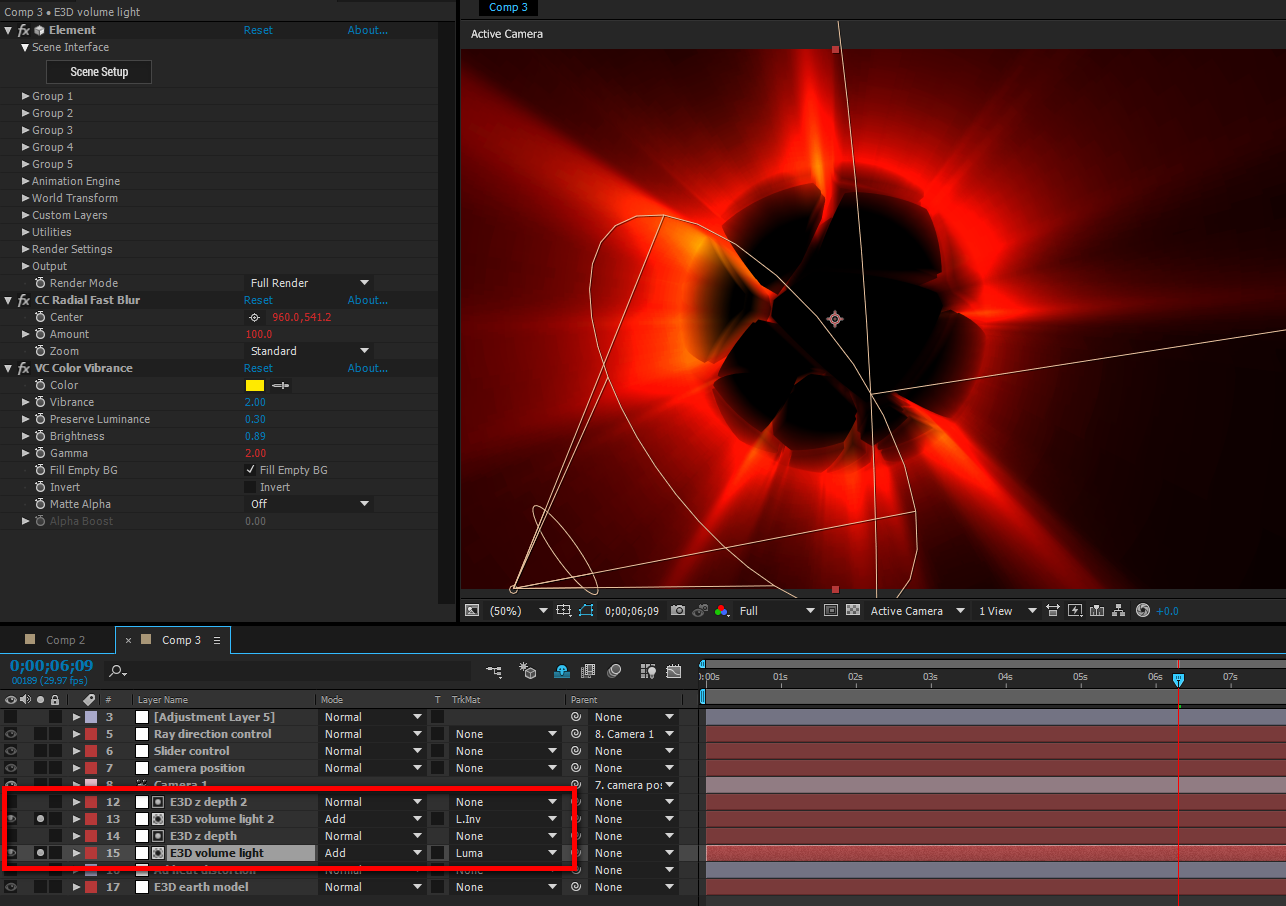Click the pick whip for Ray direction control

(x=576, y=734)
